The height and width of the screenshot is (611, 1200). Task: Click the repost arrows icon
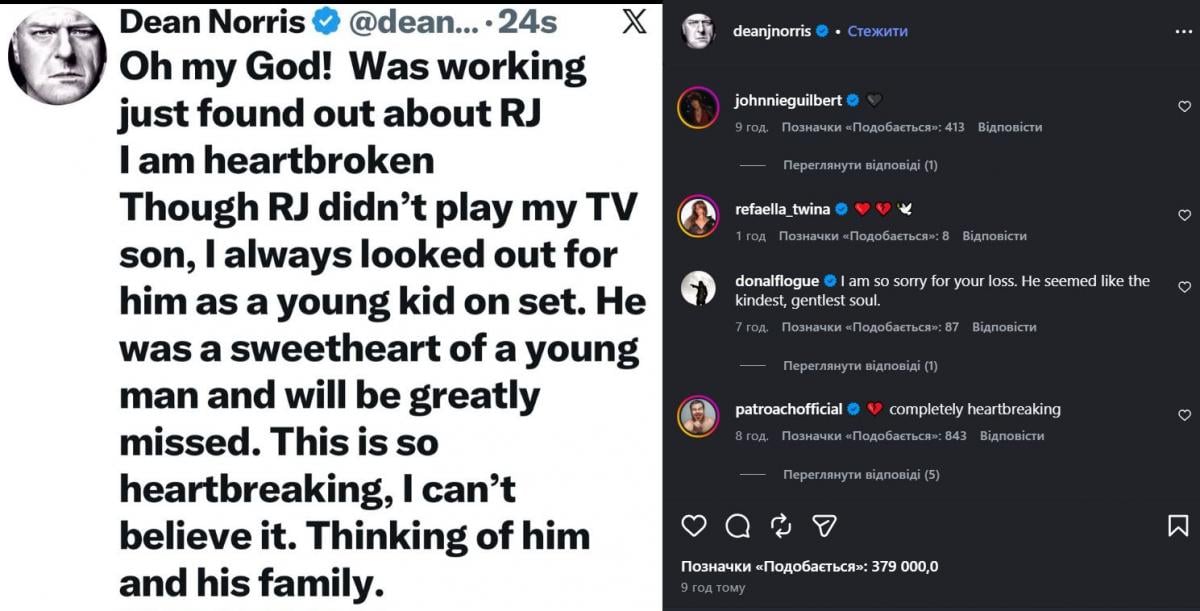(781, 526)
